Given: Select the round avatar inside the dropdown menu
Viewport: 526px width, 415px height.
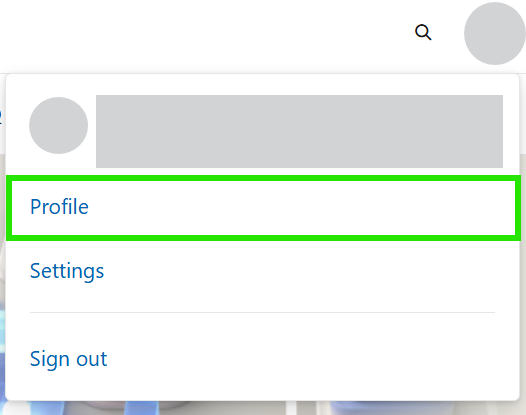Looking at the screenshot, I should pyautogui.click(x=58, y=125).
